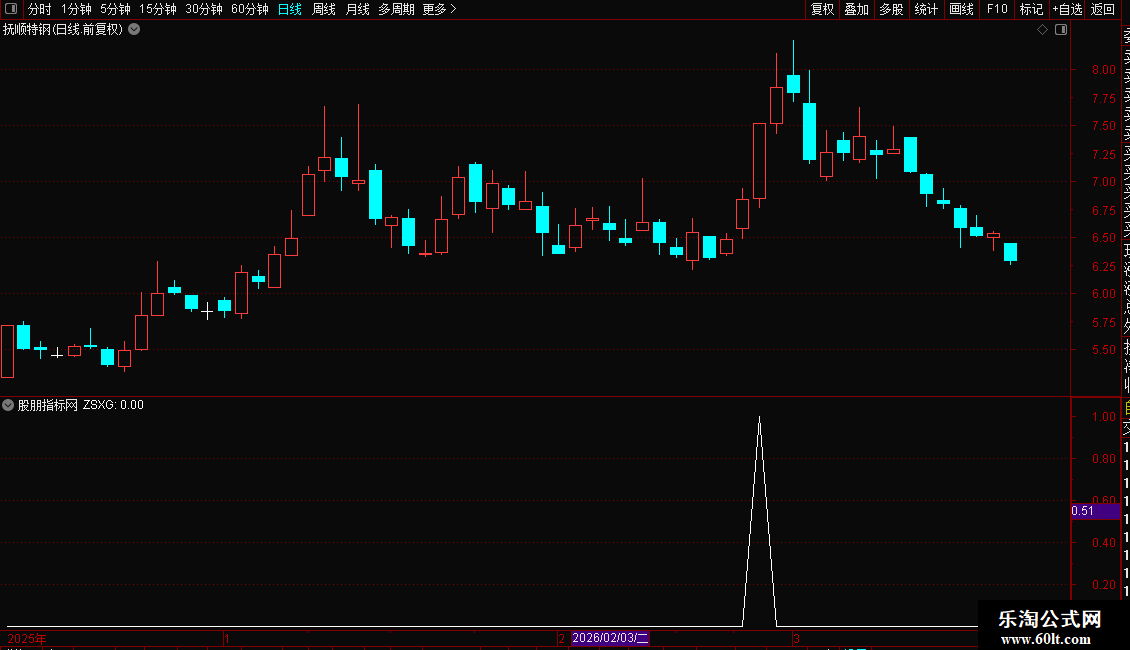Click the diamond marker icon above the chart
The height and width of the screenshot is (650, 1130).
(1042, 30)
